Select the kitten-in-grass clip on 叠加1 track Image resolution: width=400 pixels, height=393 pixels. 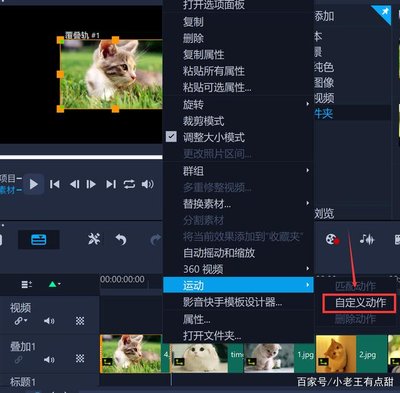pos(135,354)
